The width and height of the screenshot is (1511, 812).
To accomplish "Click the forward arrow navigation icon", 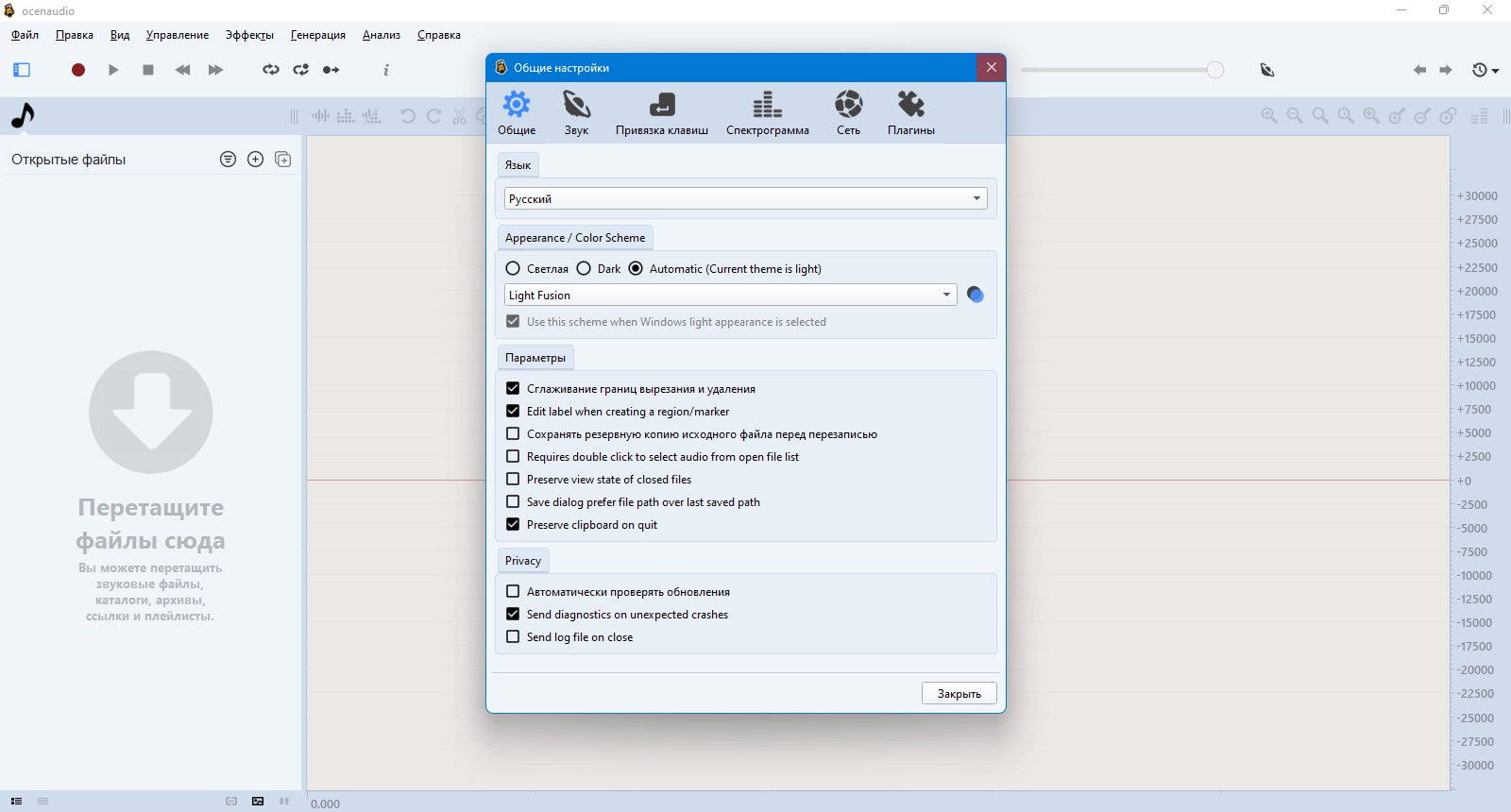I will click(x=1446, y=70).
